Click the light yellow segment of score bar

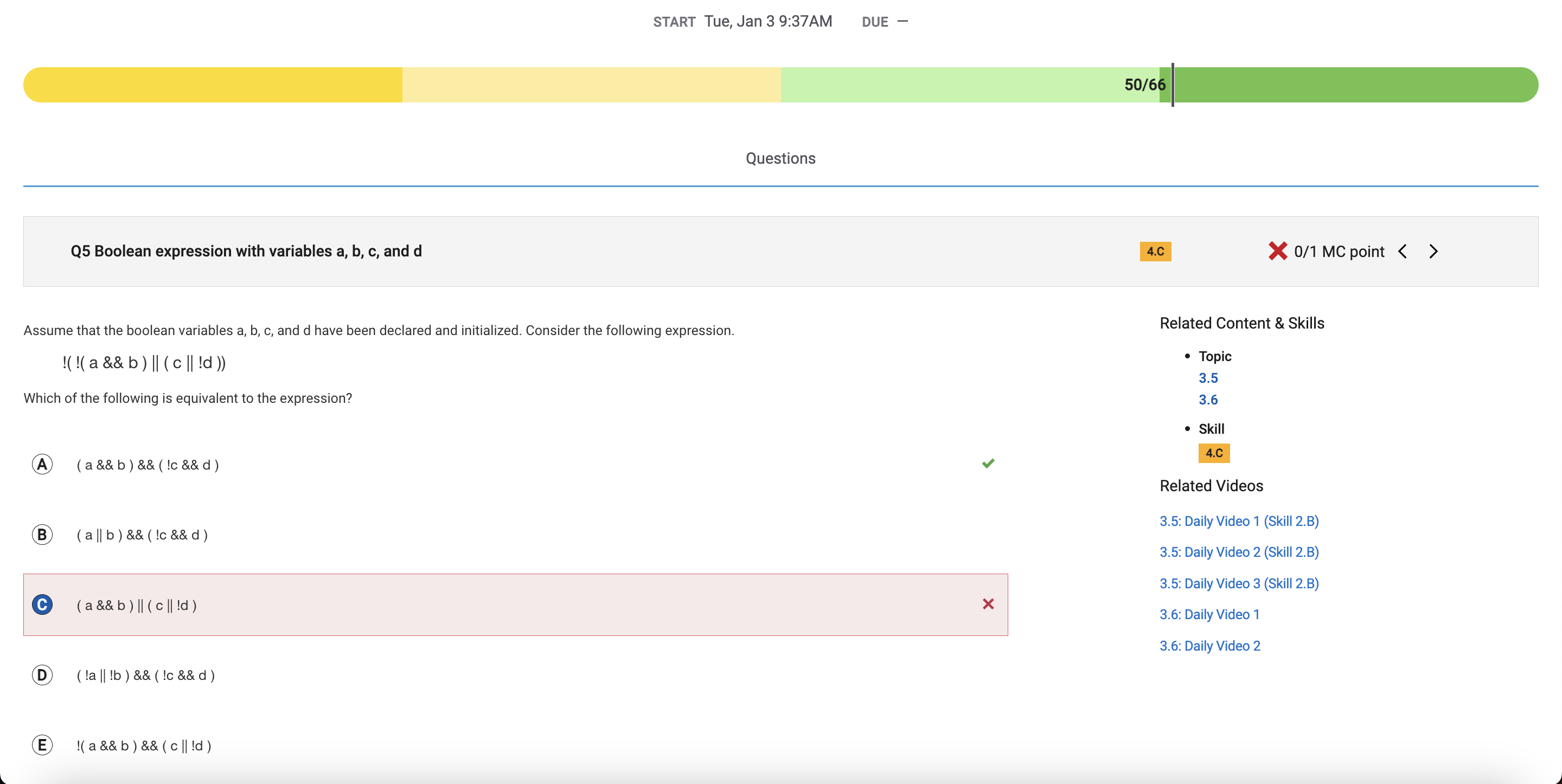pyautogui.click(x=591, y=85)
